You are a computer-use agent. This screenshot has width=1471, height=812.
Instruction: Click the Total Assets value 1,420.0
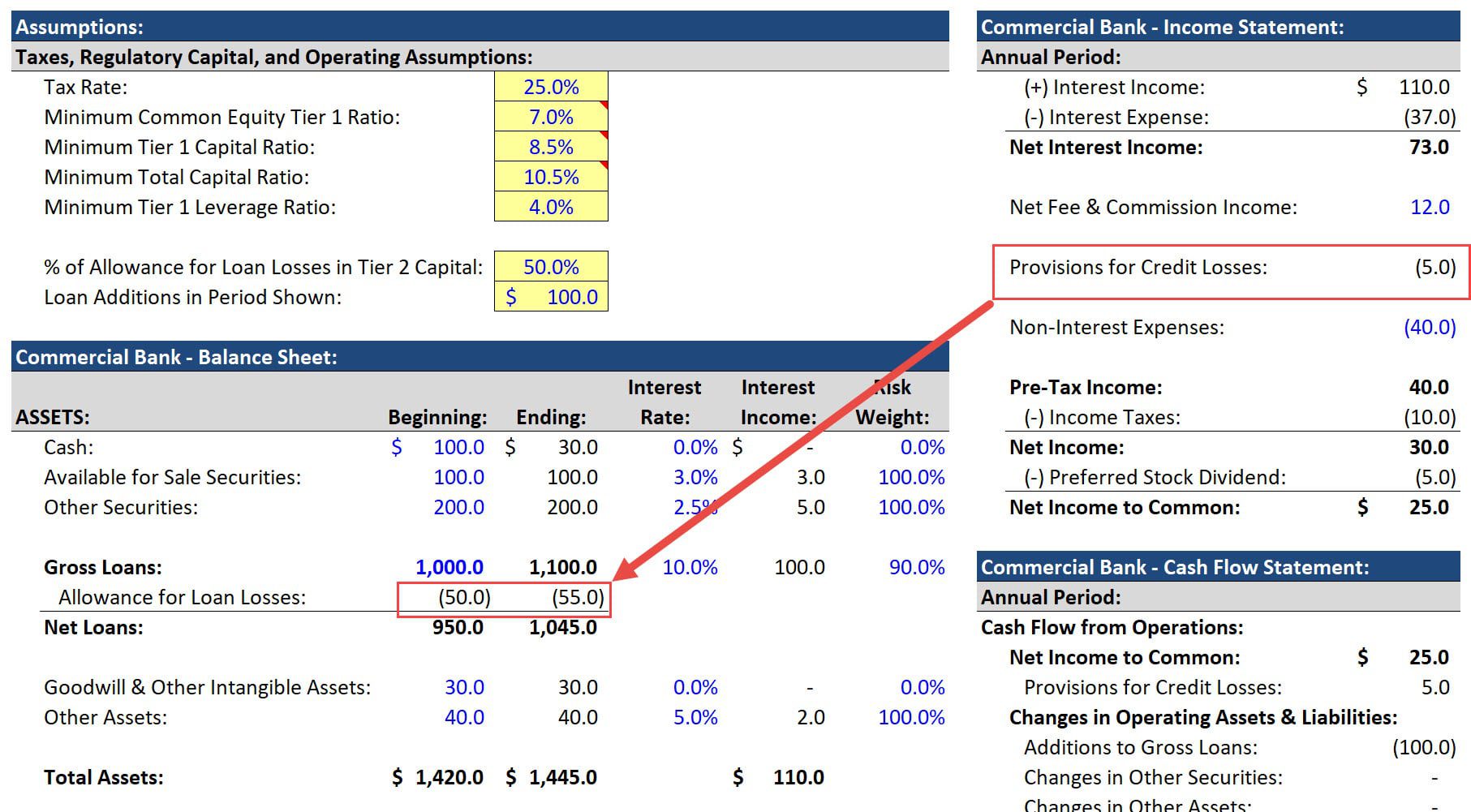tap(449, 776)
